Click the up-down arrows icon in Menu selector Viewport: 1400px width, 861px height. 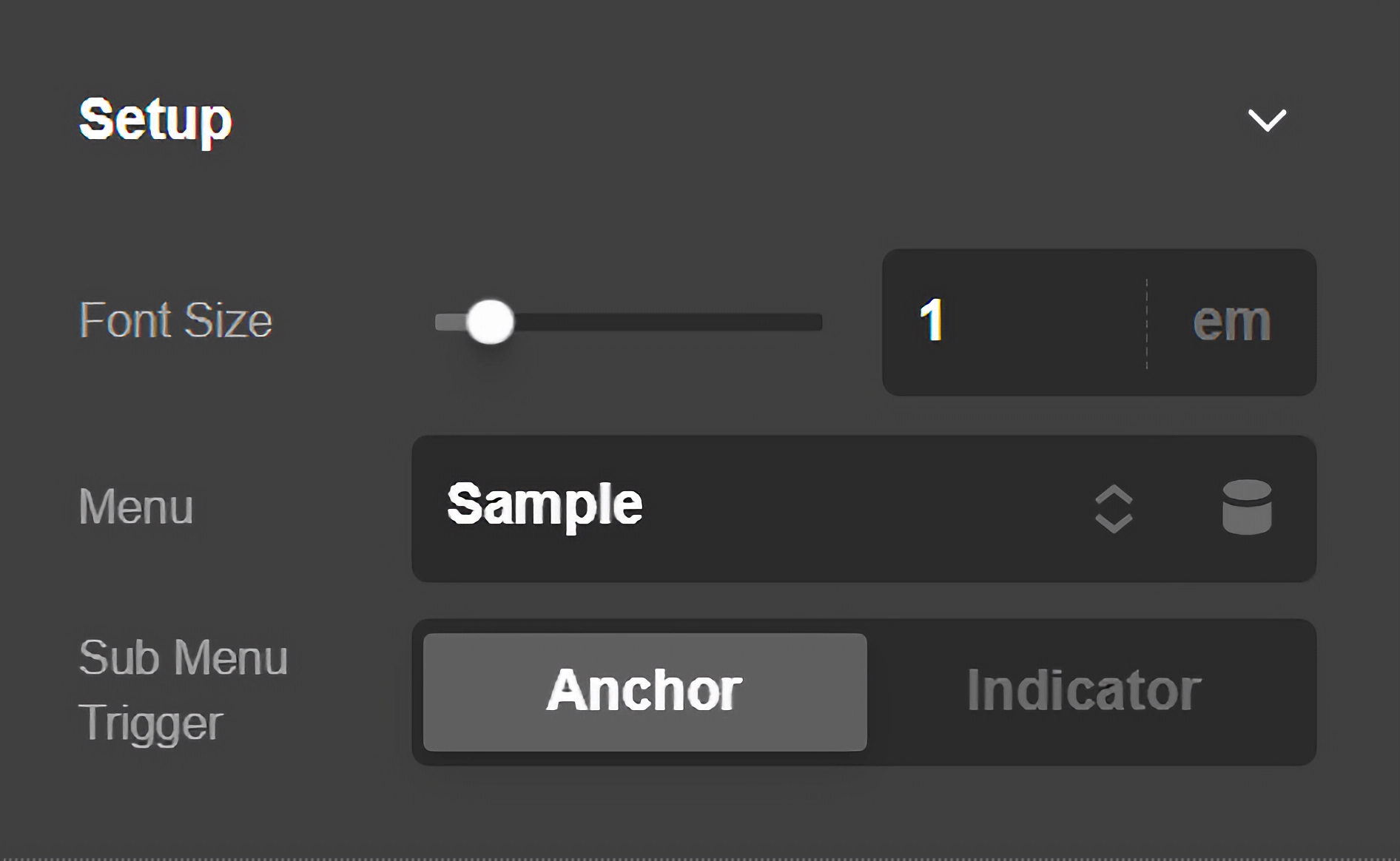[1114, 509]
